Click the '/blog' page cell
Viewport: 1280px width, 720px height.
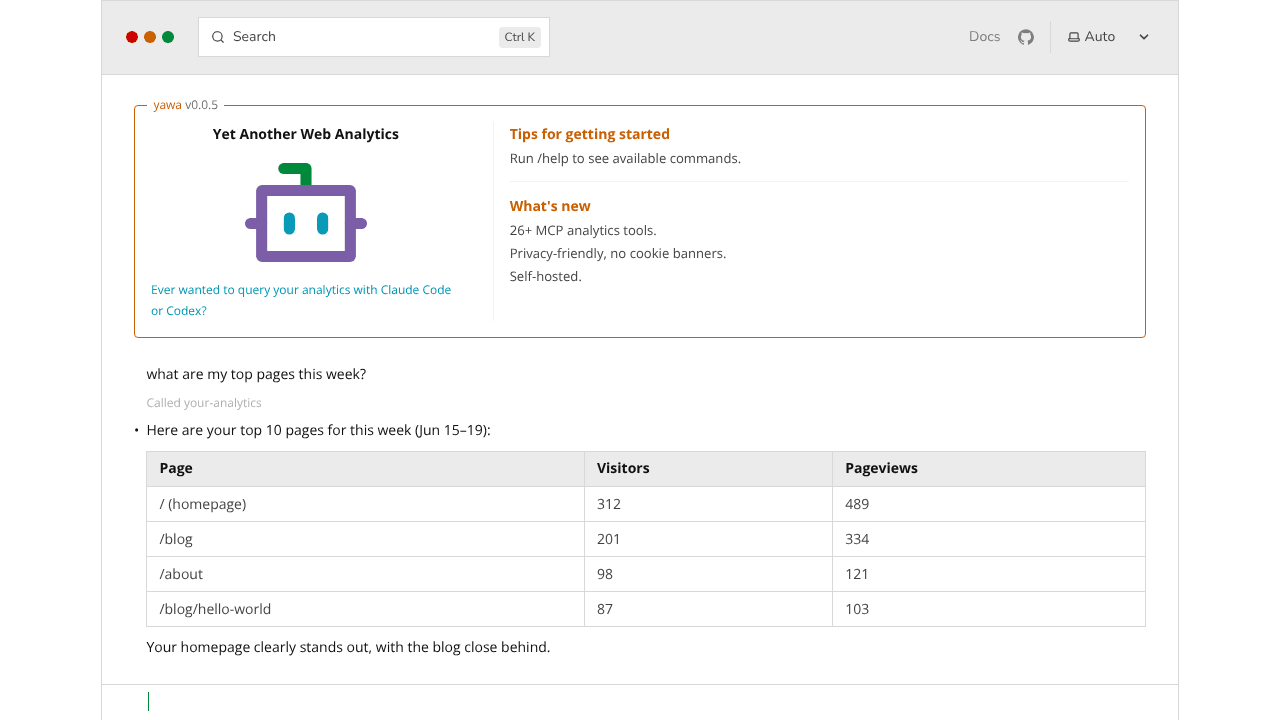click(x=366, y=539)
